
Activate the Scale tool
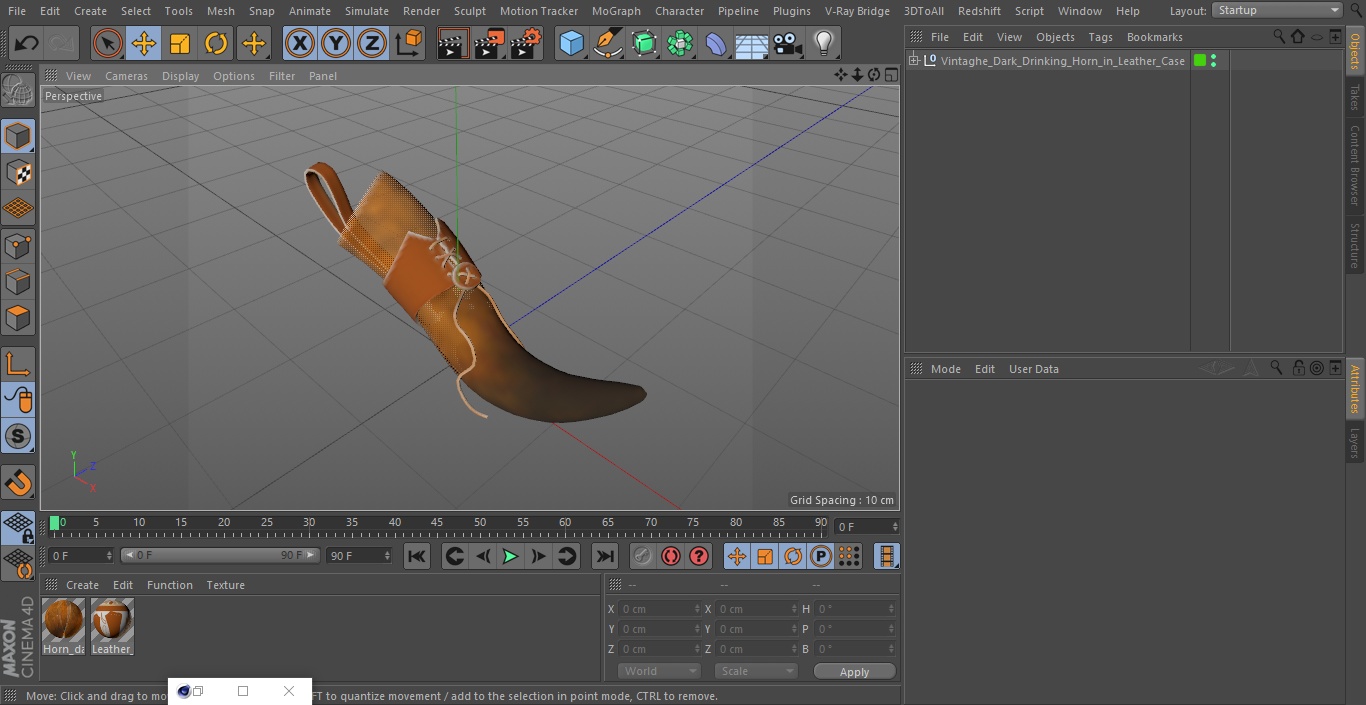[x=180, y=44]
